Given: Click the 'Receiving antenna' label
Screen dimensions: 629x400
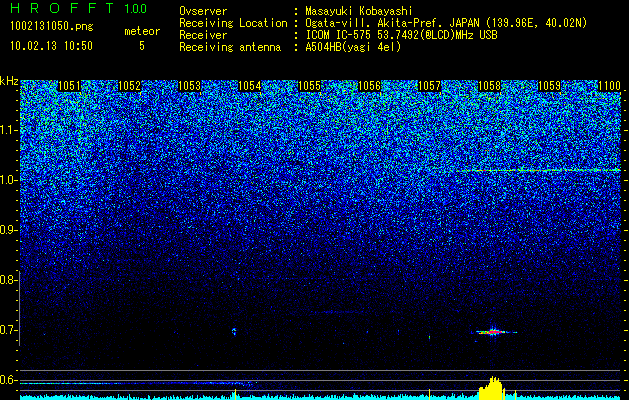Looking at the screenshot, I should [230, 47].
